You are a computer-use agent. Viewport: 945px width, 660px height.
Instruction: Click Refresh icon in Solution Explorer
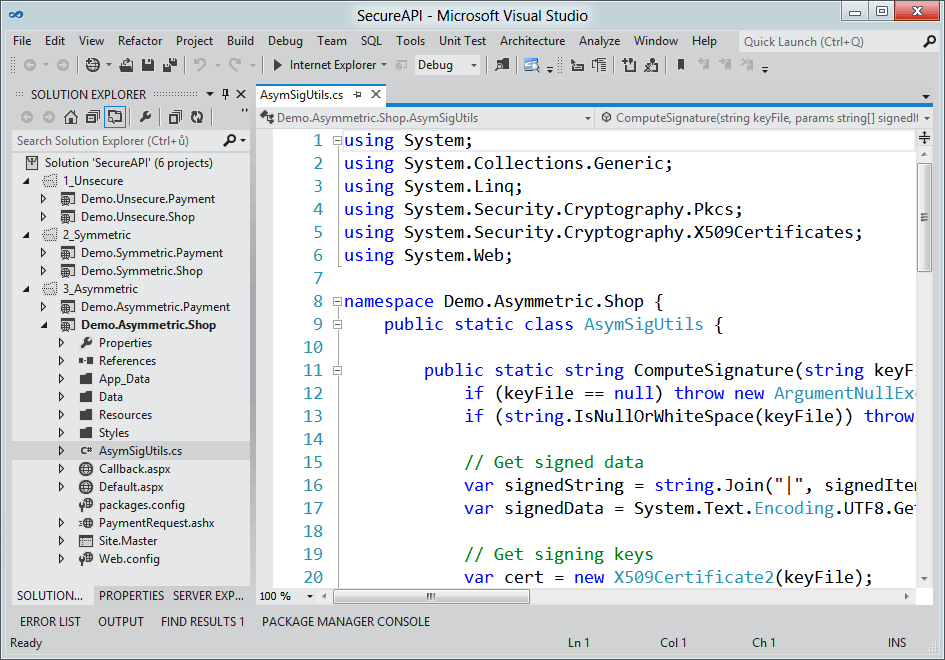(x=197, y=117)
